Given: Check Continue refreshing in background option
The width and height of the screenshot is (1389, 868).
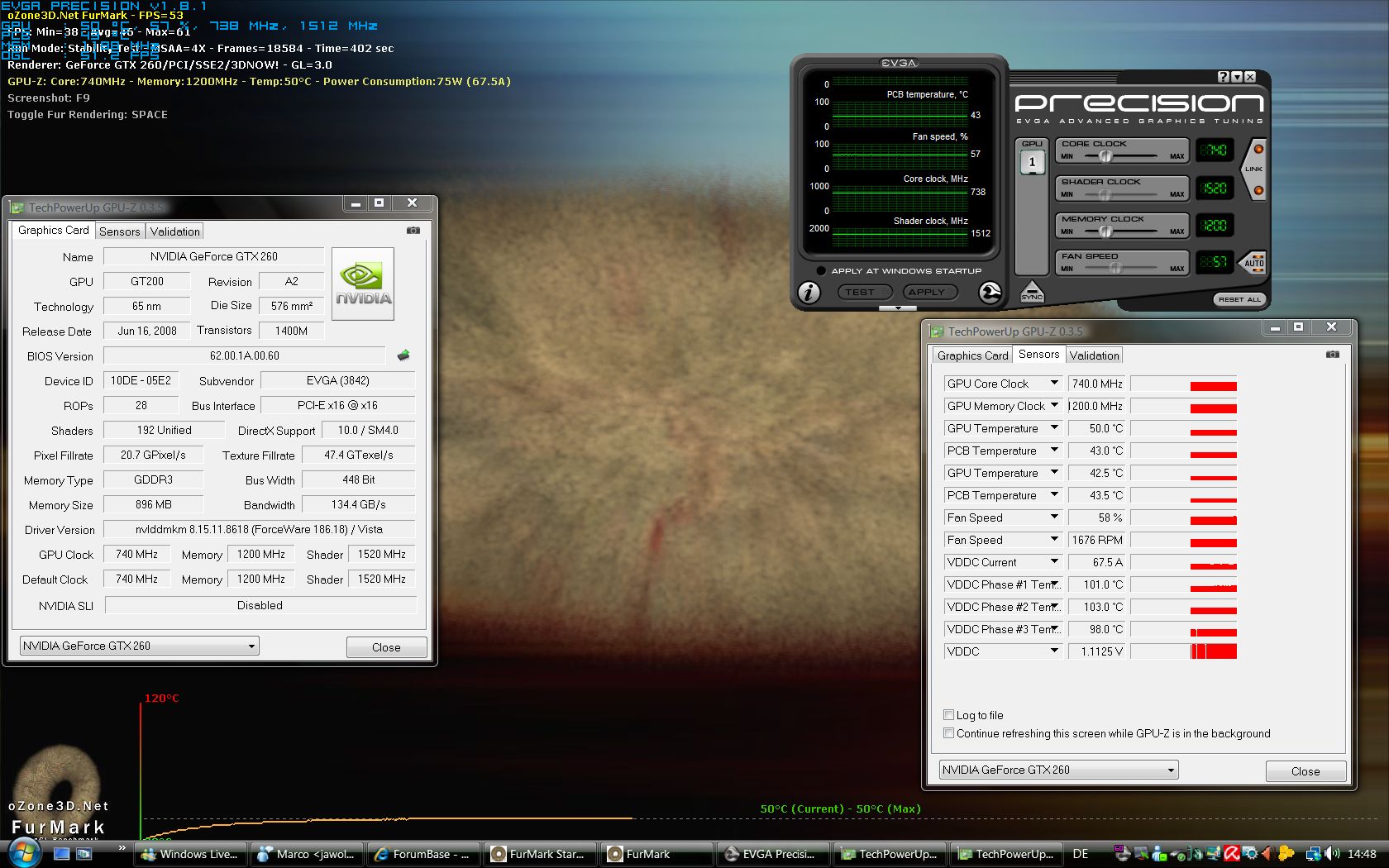Looking at the screenshot, I should click(x=949, y=733).
